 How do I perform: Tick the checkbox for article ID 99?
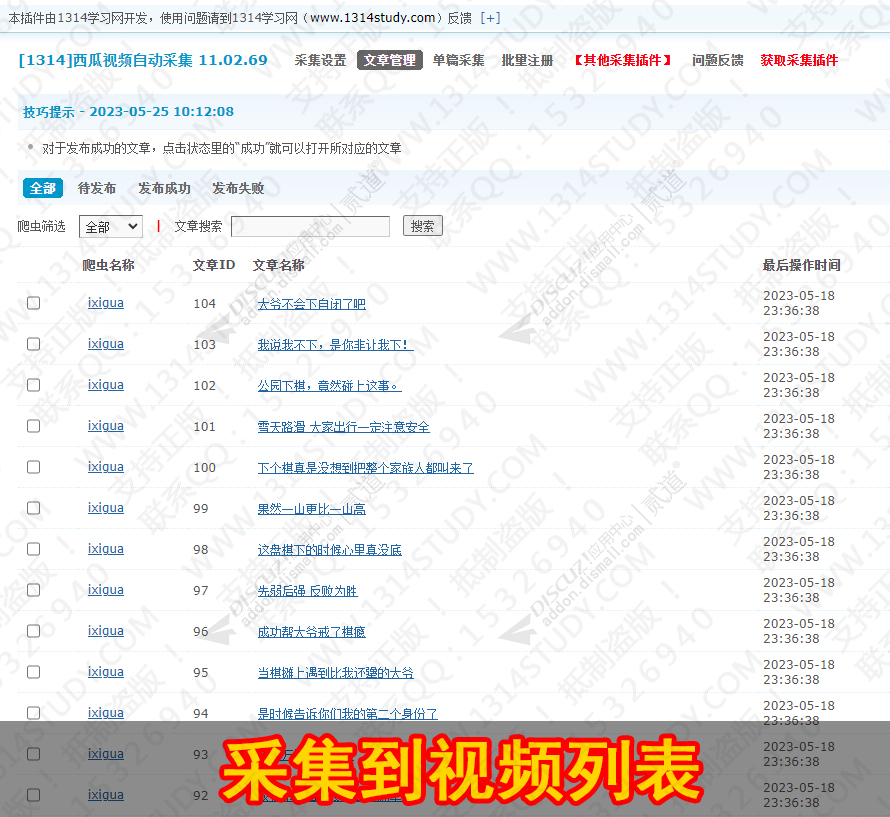(33, 508)
